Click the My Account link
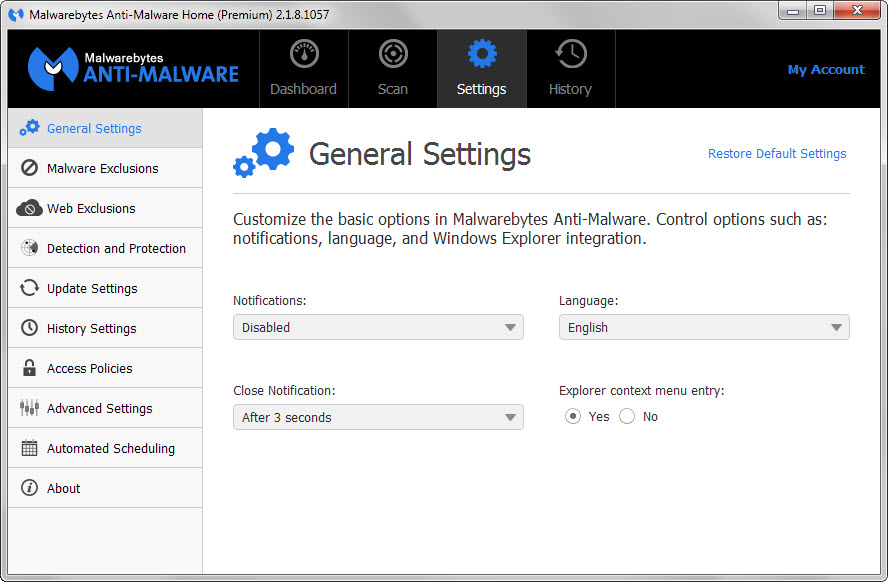The width and height of the screenshot is (888, 582). tap(826, 70)
